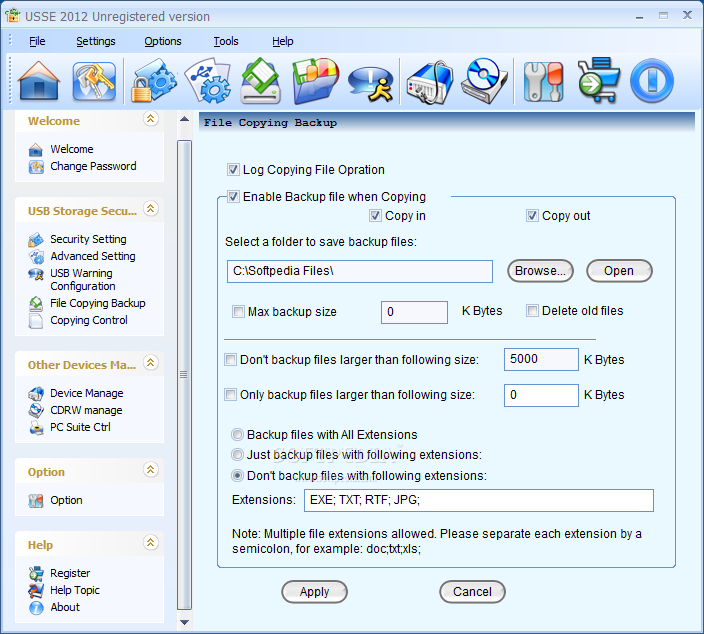This screenshot has width=704, height=634.
Task: Click the About sidebar info icon
Action: coord(36,608)
